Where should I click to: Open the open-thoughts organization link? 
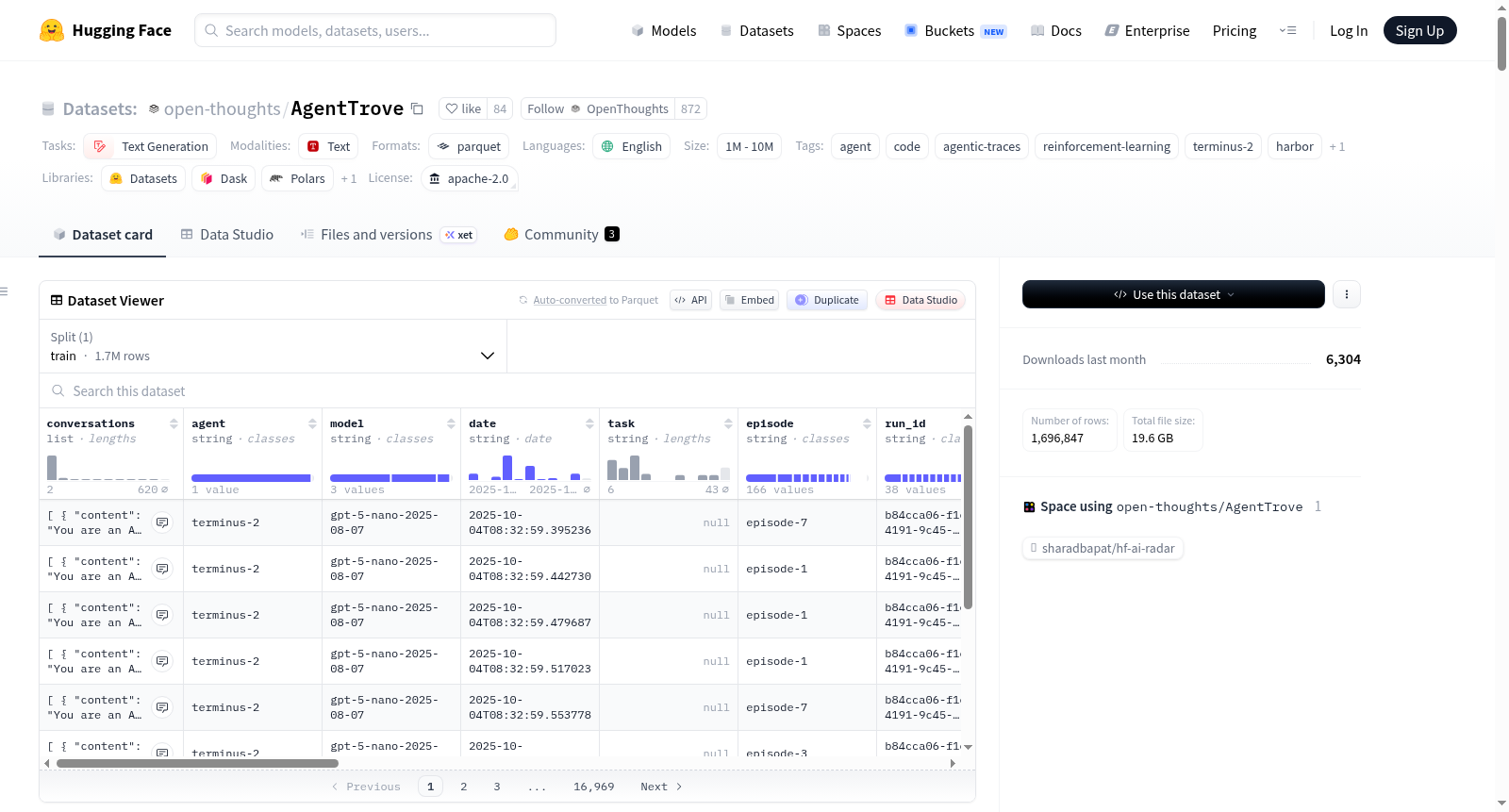223,108
